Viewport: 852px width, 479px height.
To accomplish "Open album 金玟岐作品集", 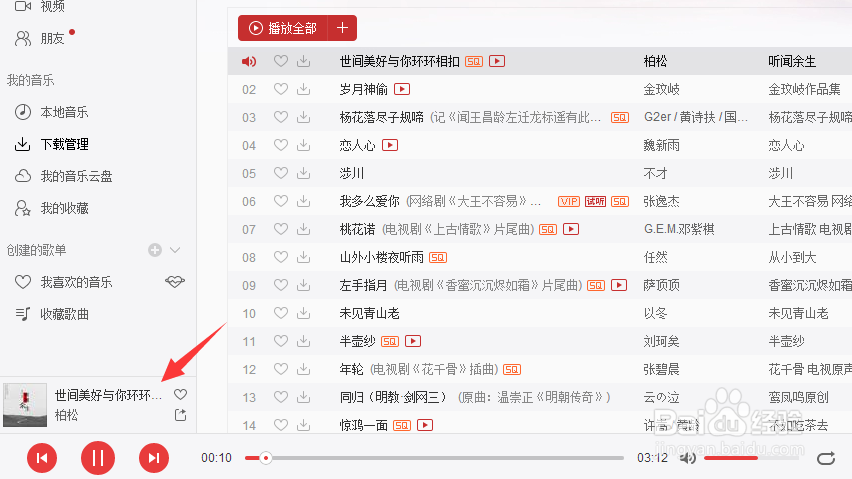I will pyautogui.click(x=804, y=89).
